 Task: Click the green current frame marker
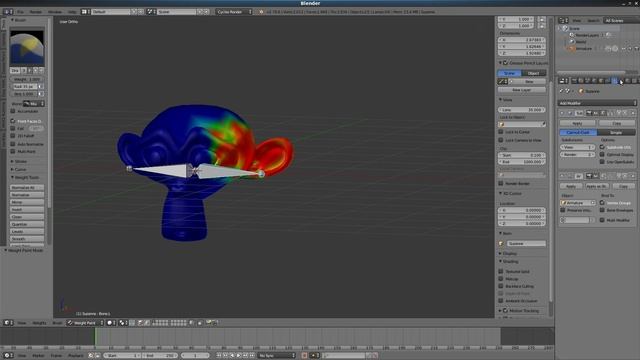coord(95,337)
